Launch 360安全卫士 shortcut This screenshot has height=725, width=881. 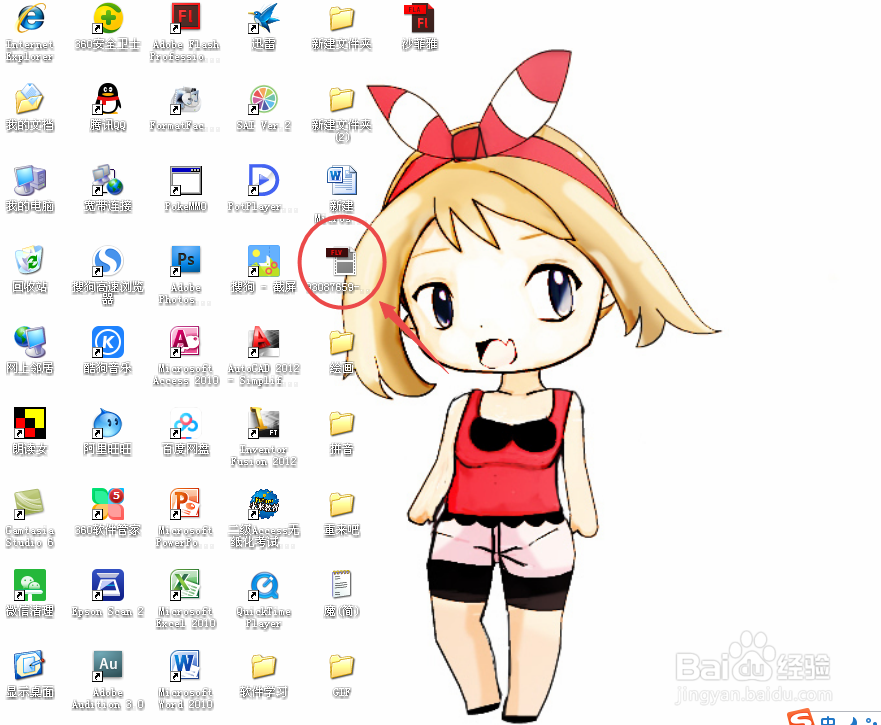[x=108, y=19]
